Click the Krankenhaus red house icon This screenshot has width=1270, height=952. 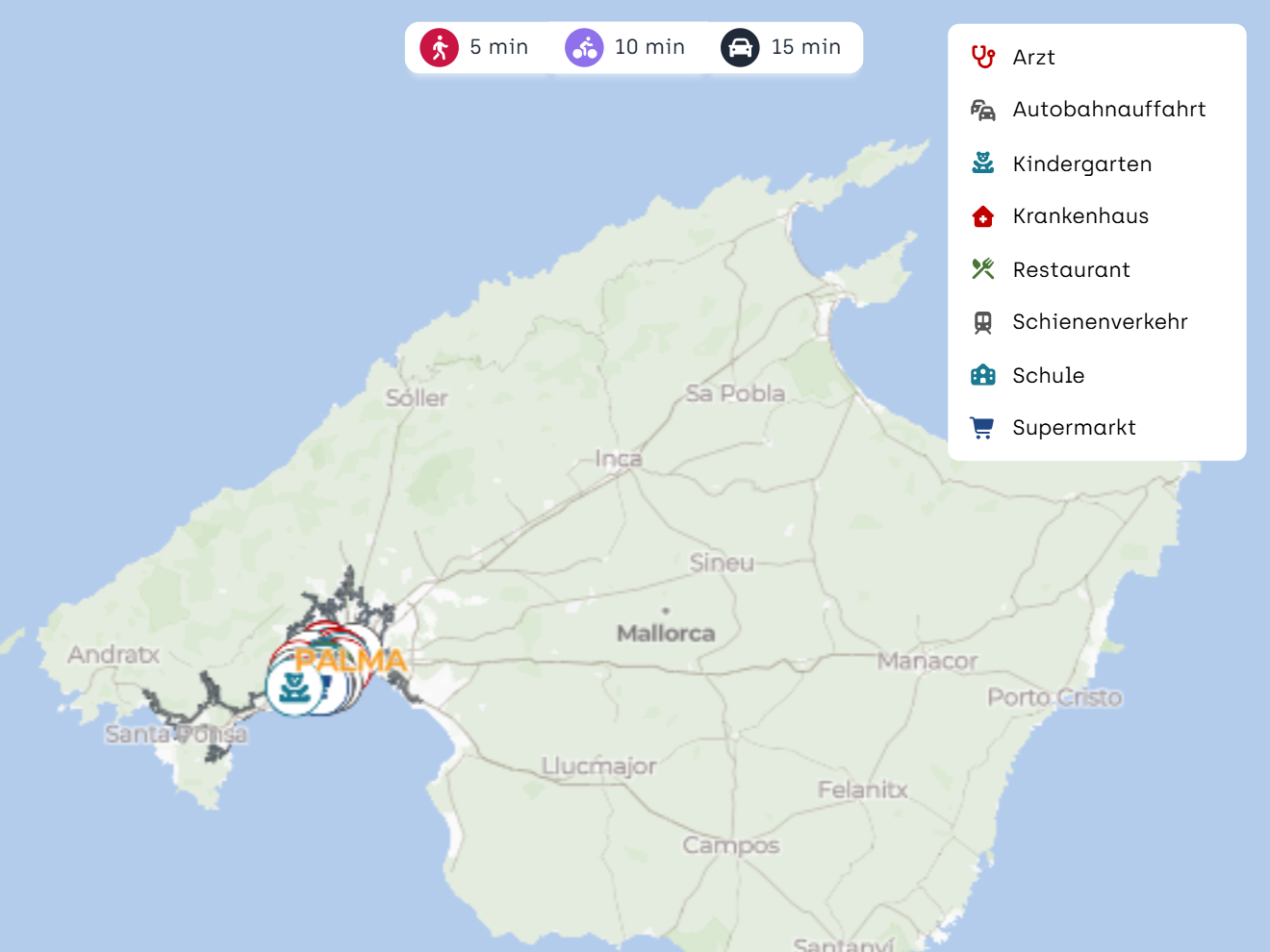[x=982, y=216]
